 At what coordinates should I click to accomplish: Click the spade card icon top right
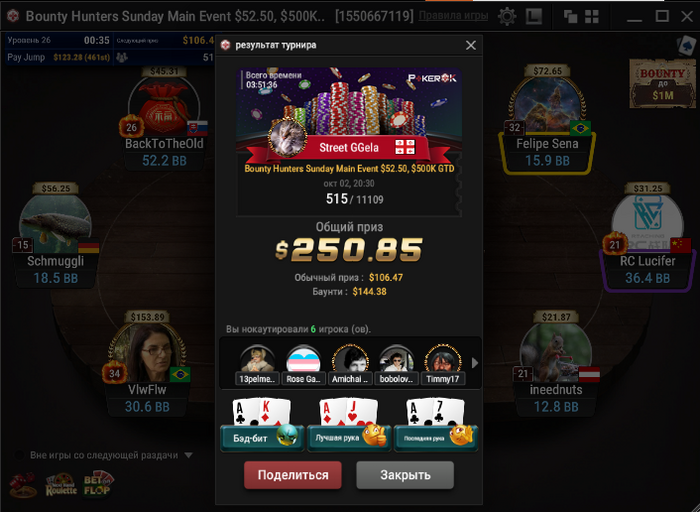(686, 46)
